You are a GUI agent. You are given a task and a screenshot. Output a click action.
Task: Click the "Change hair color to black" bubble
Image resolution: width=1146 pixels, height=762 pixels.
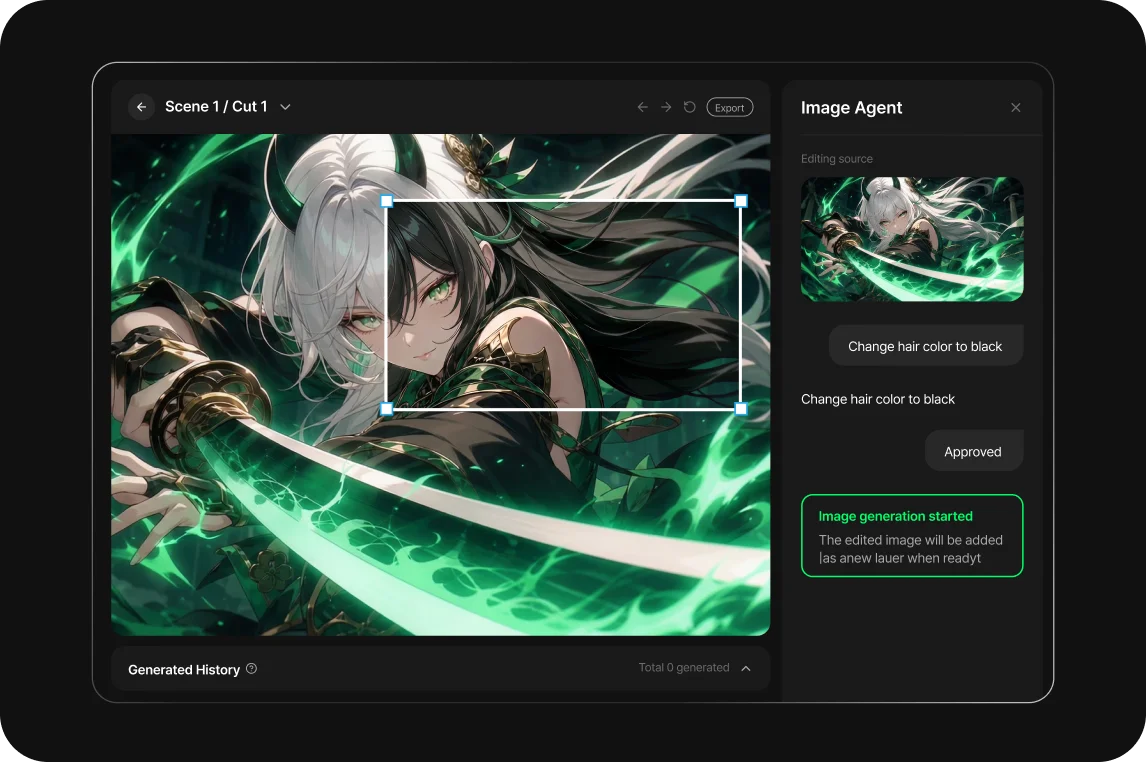(925, 346)
